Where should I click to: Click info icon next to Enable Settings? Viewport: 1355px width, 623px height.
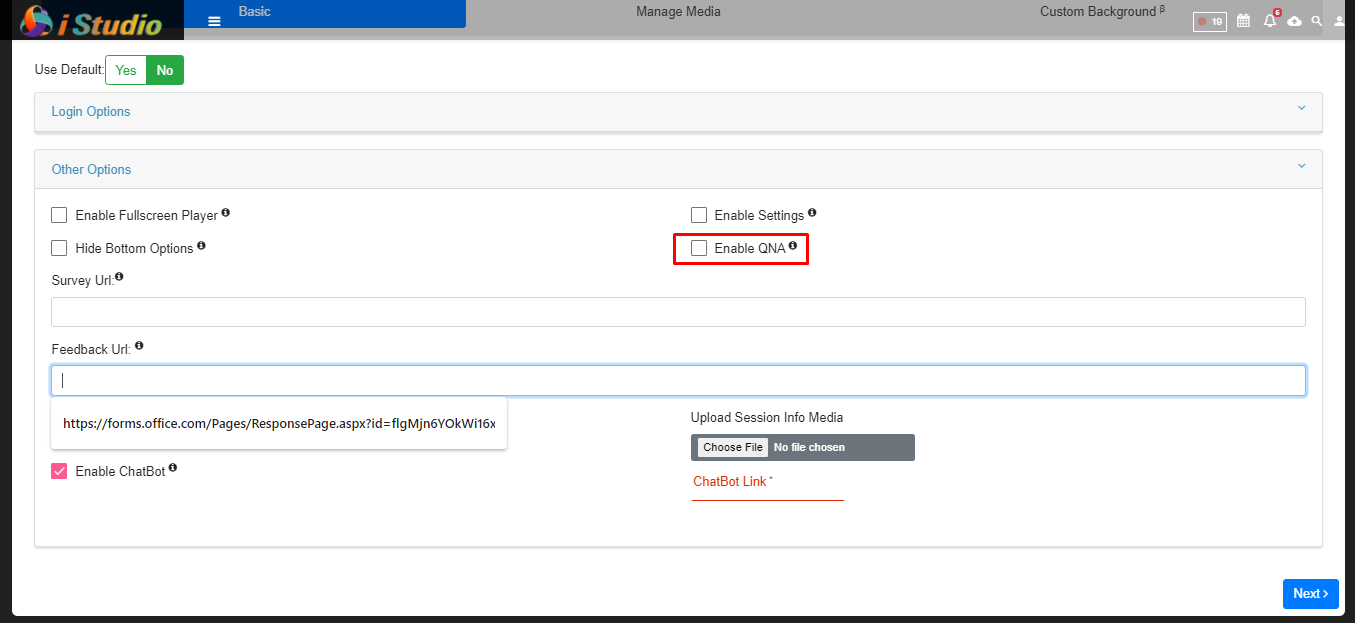[x=812, y=213]
